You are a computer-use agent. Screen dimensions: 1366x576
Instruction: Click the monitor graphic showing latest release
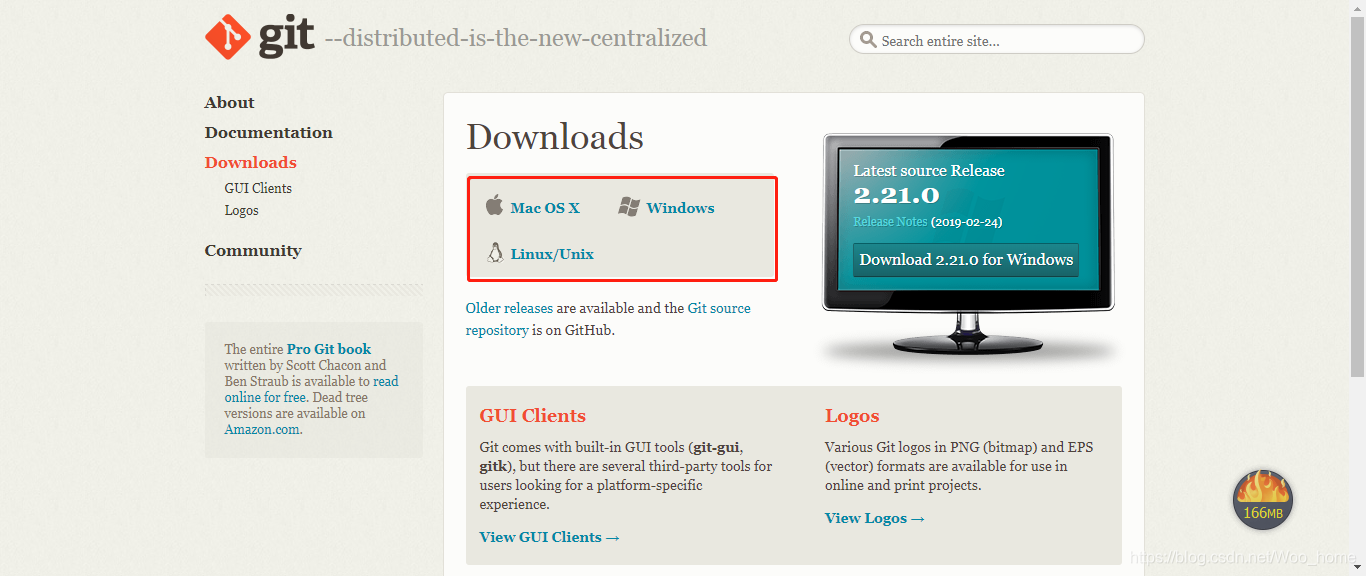point(967,245)
